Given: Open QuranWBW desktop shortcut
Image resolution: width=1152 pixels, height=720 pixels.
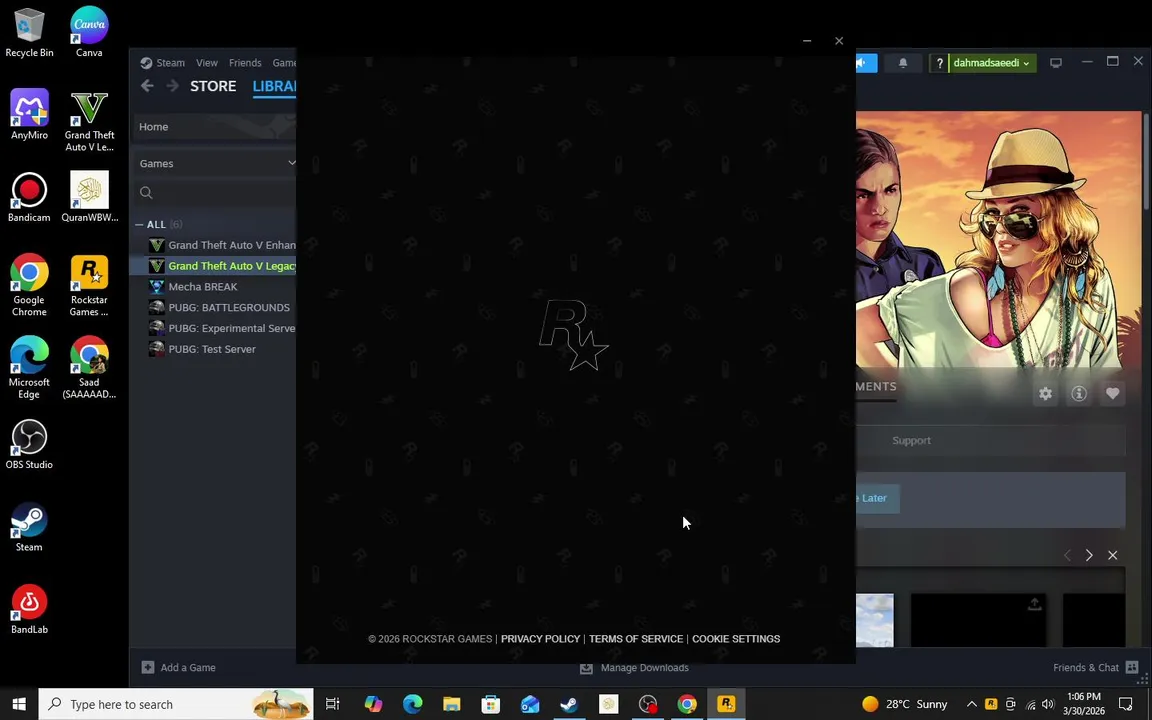Looking at the screenshot, I should tap(89, 197).
